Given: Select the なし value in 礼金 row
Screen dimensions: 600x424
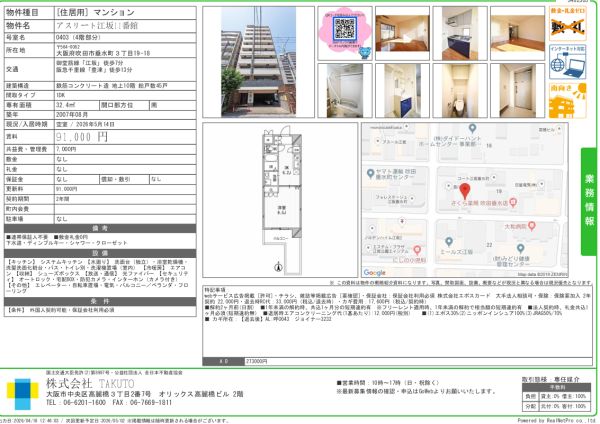Looking at the screenshot, I should [x=62, y=169].
